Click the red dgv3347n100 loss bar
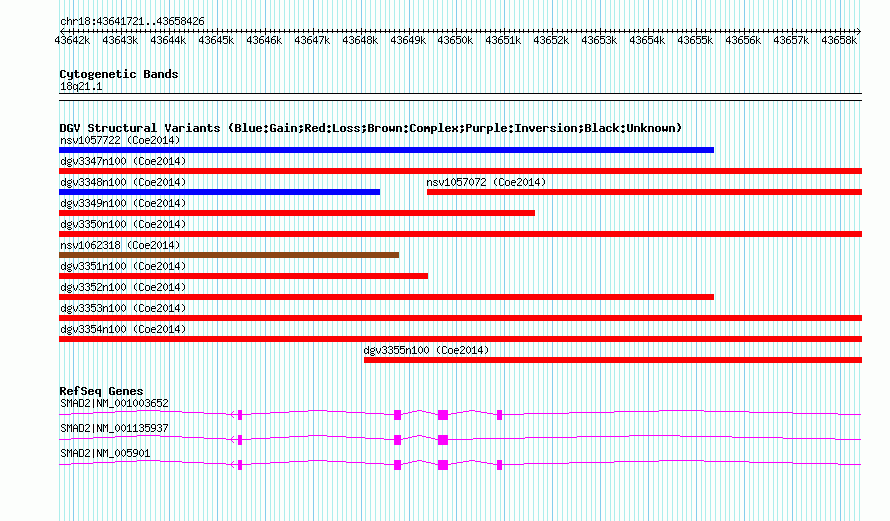890x521 pixels. coord(460,171)
